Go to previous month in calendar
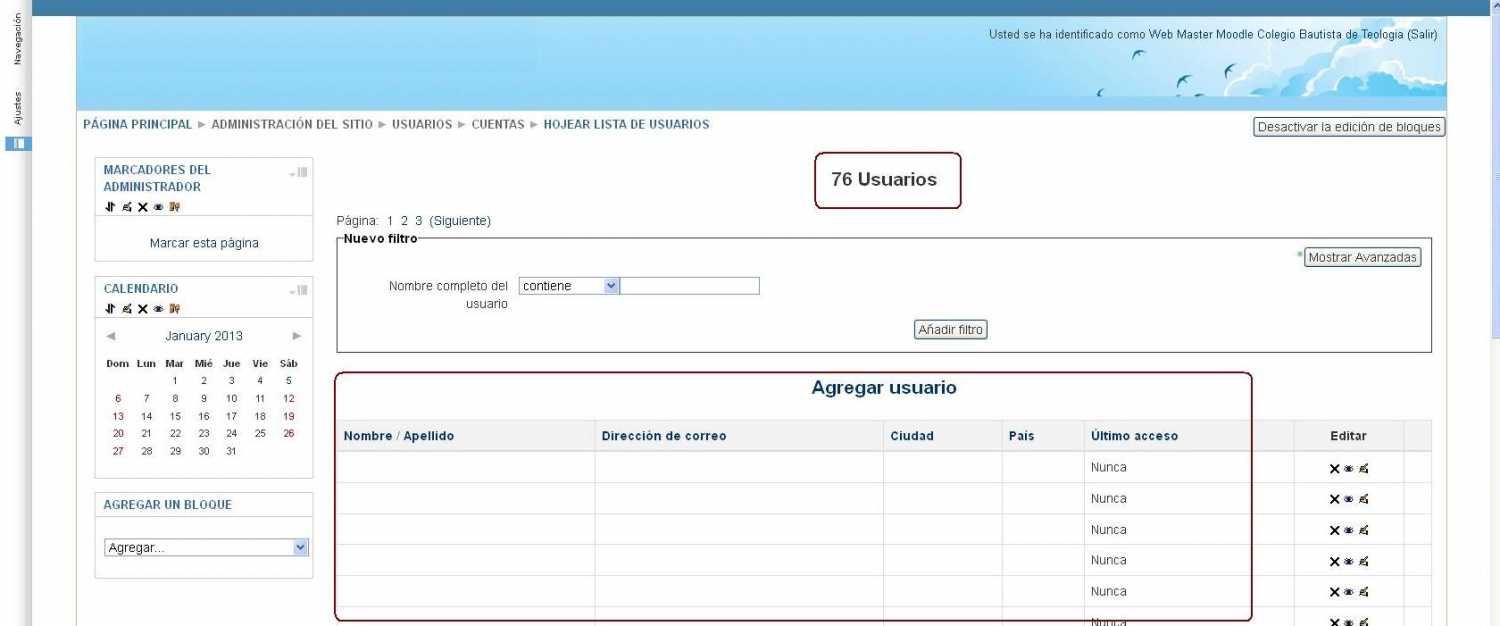The image size is (1500, 626). tap(111, 336)
